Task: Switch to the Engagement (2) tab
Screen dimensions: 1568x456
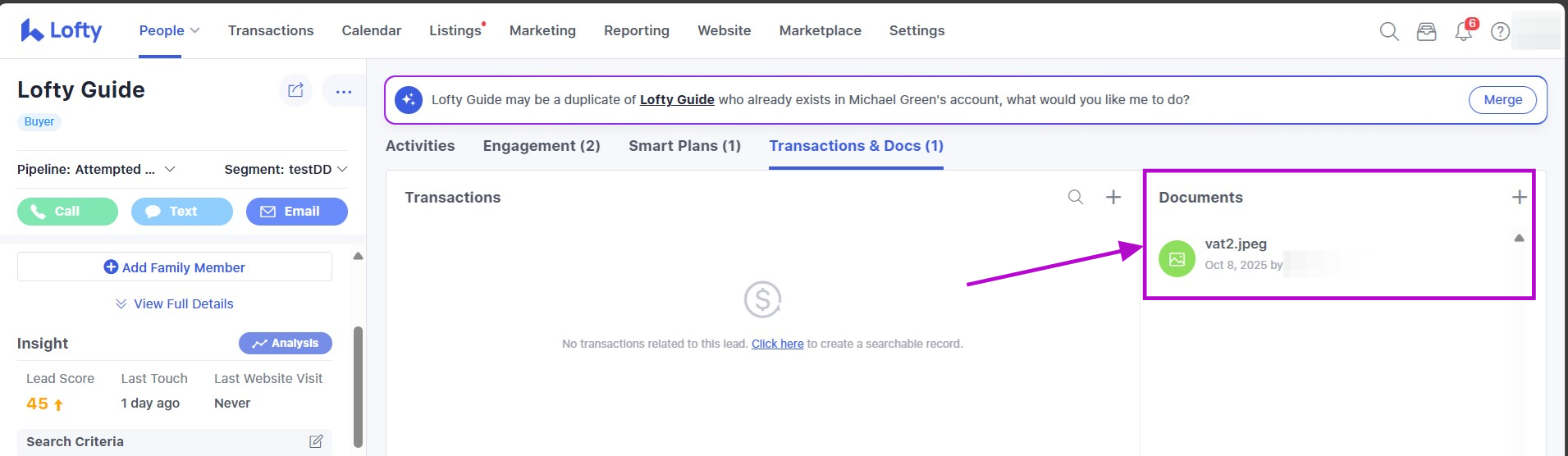Action: click(x=541, y=146)
